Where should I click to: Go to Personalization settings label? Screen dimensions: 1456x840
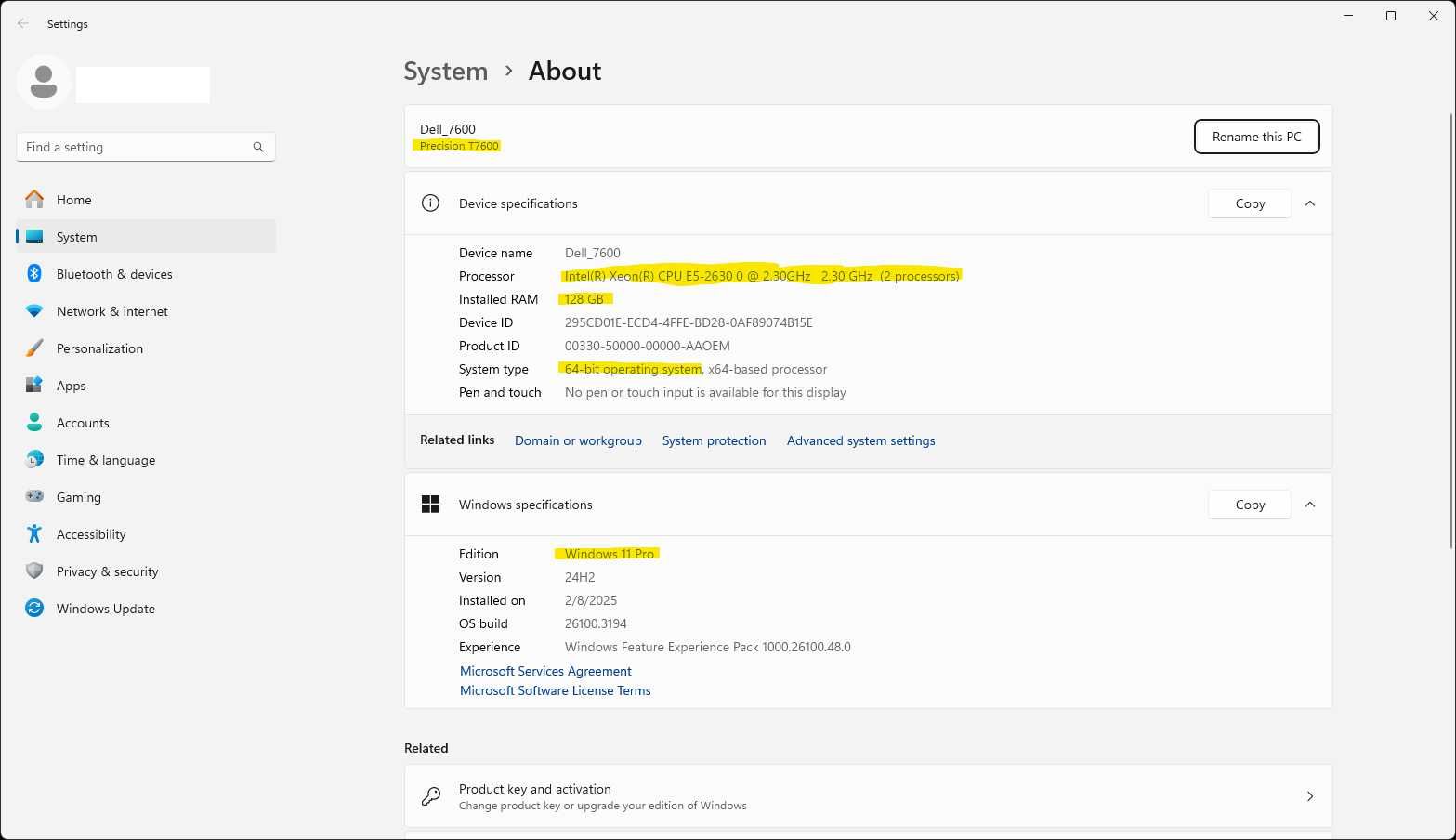(99, 348)
